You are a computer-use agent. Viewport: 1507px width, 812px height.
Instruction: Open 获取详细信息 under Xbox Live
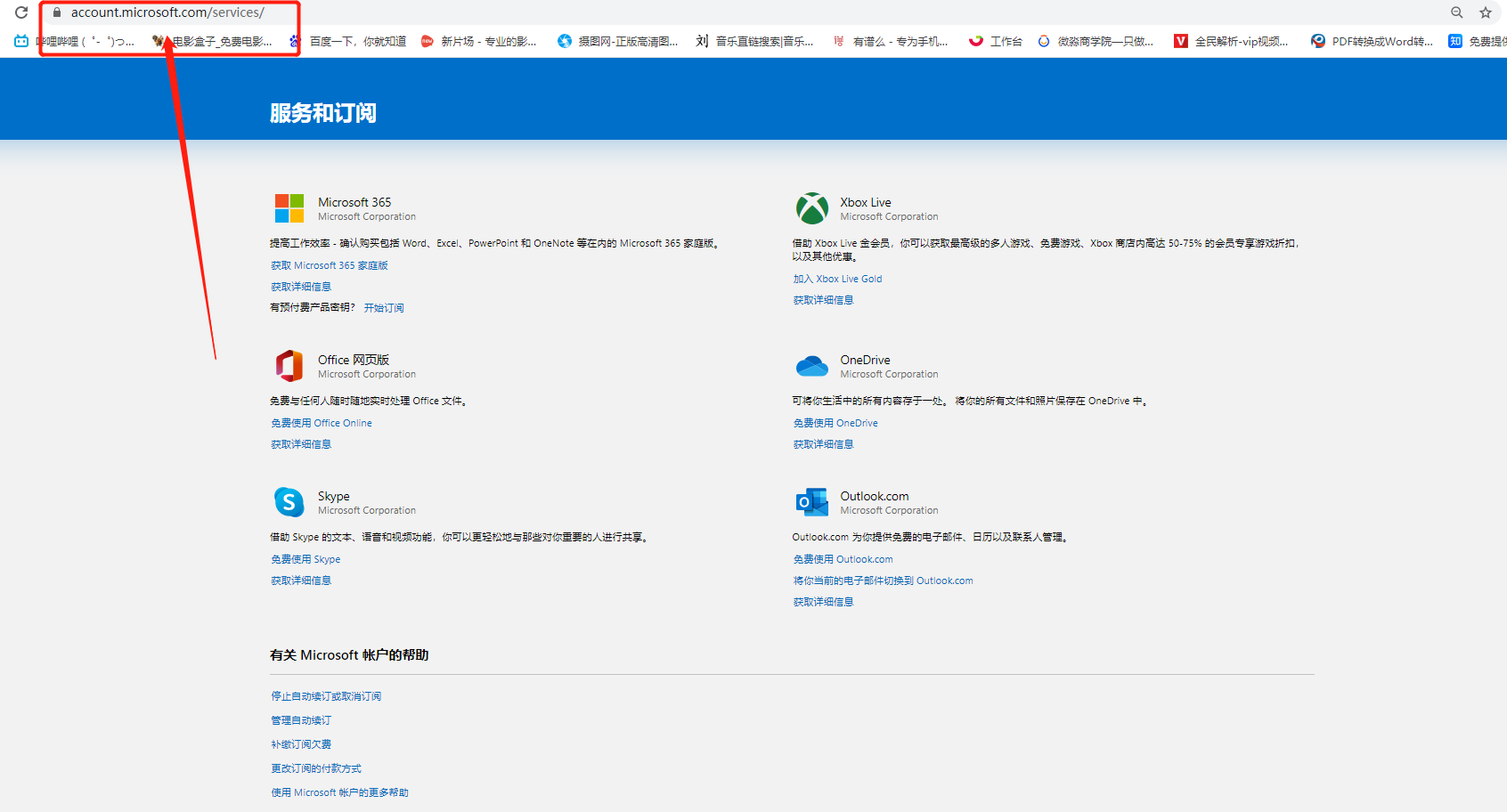(x=824, y=300)
